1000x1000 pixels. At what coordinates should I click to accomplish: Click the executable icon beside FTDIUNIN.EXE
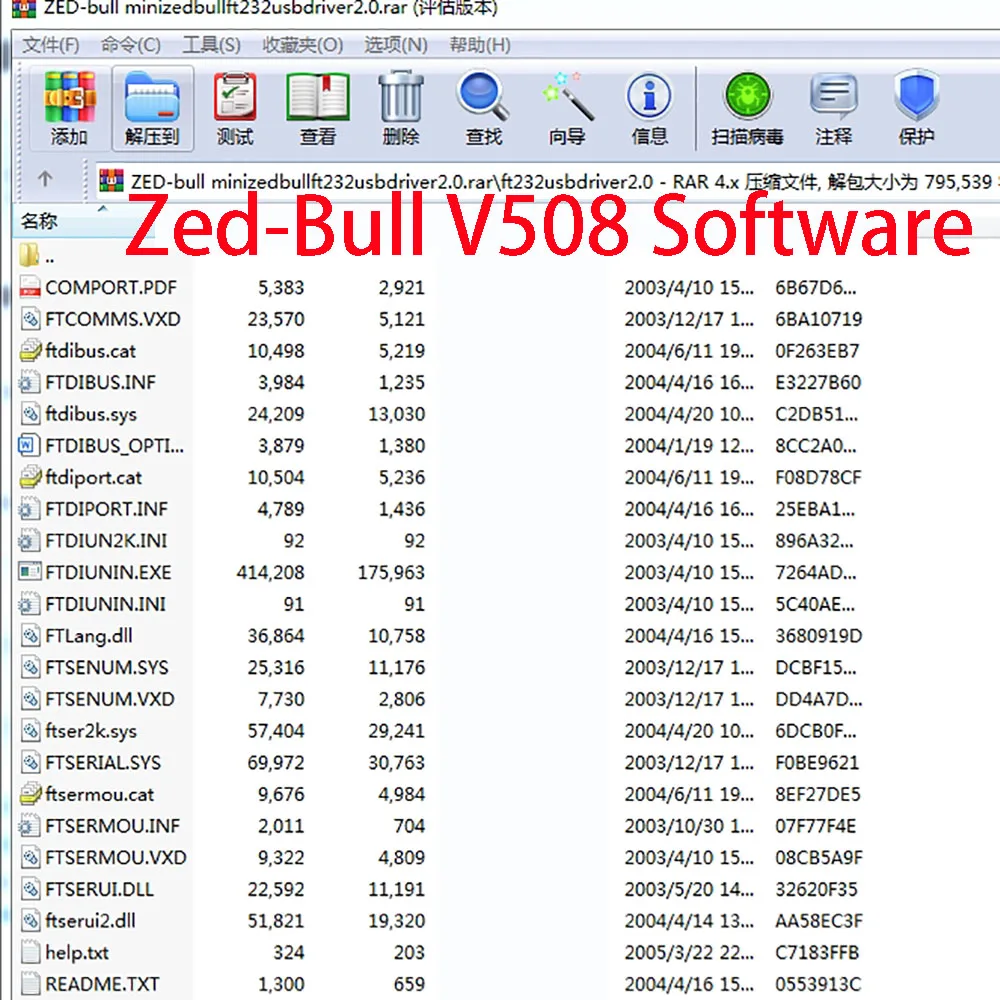click(x=29, y=571)
